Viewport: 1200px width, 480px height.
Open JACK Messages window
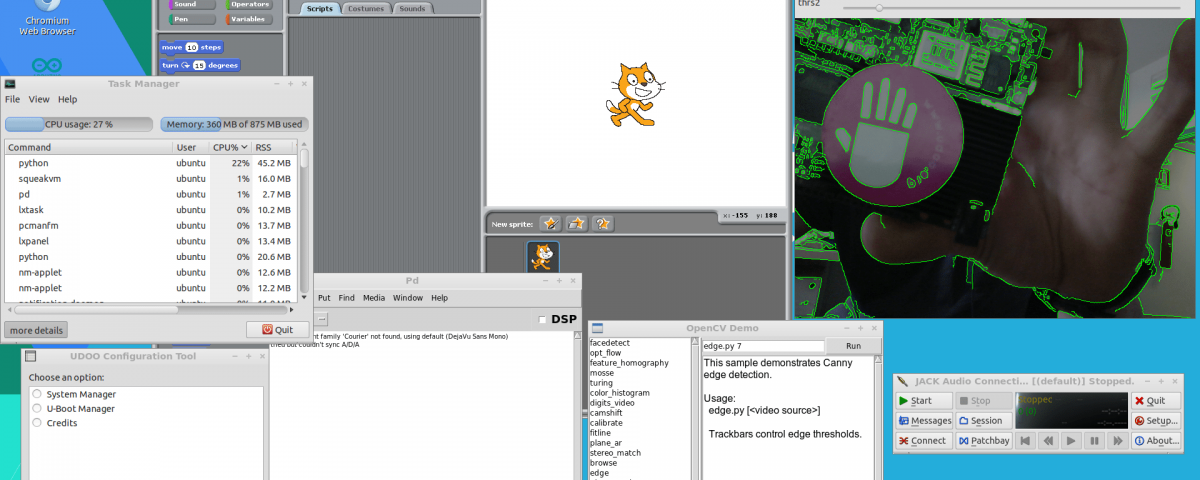pos(924,421)
